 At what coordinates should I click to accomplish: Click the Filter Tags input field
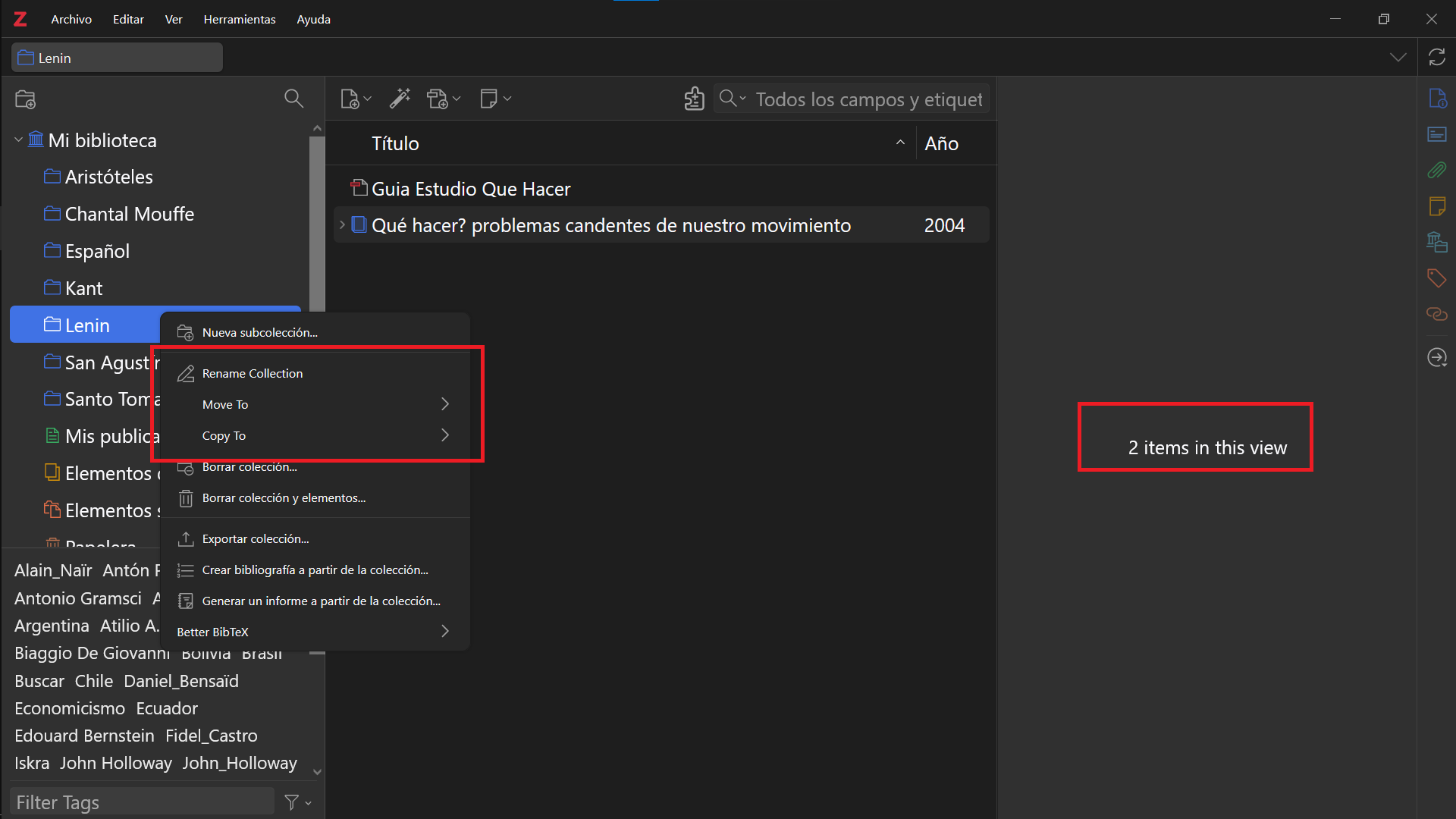[x=143, y=802]
